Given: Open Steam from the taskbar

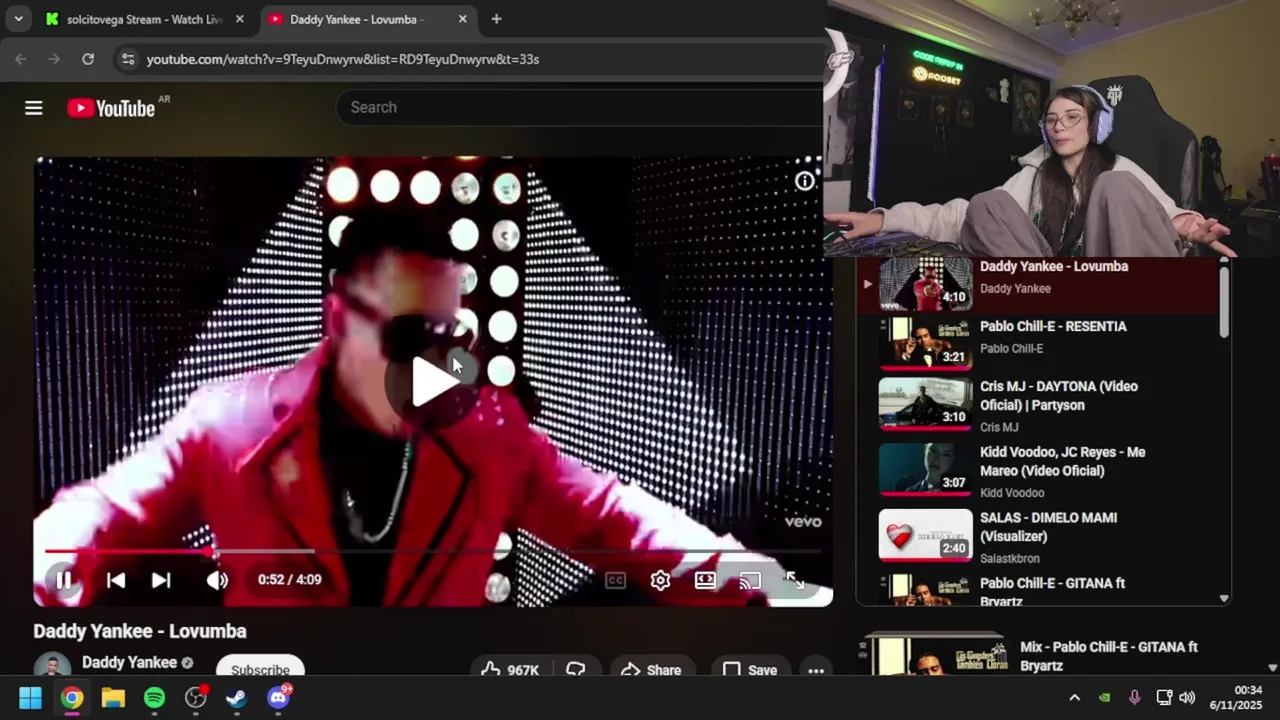Looking at the screenshot, I should click(x=236, y=698).
